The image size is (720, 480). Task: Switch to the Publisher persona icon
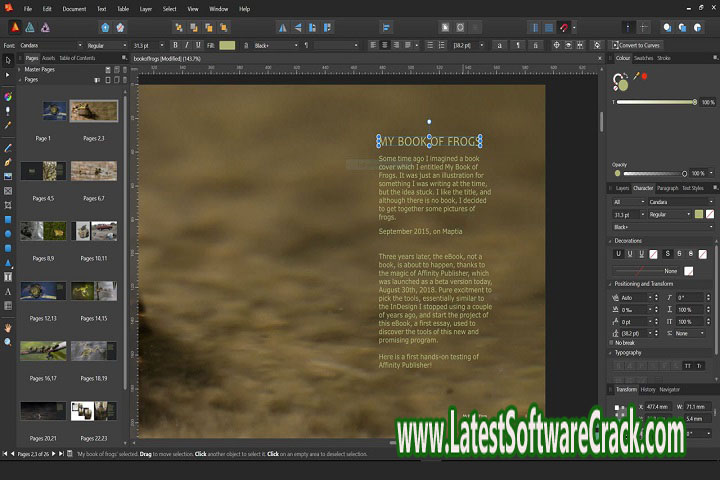click(15, 28)
